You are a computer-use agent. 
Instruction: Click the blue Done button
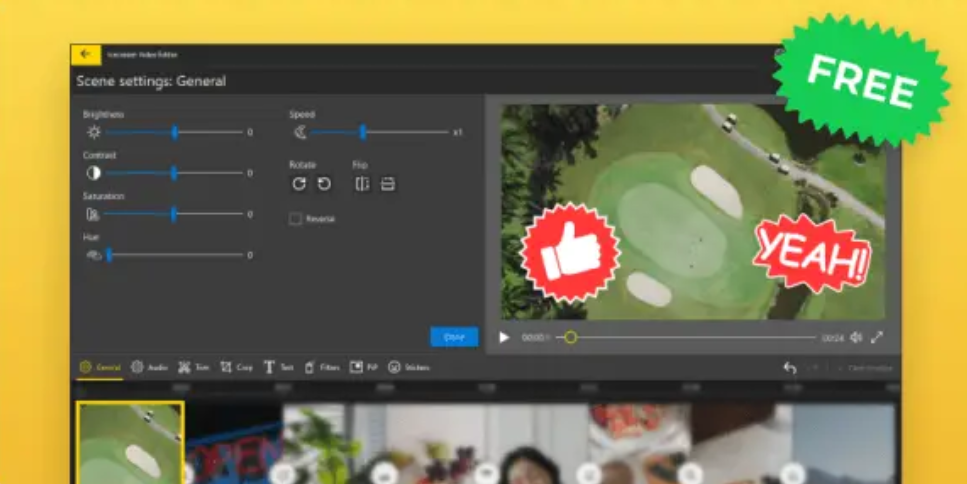455,337
